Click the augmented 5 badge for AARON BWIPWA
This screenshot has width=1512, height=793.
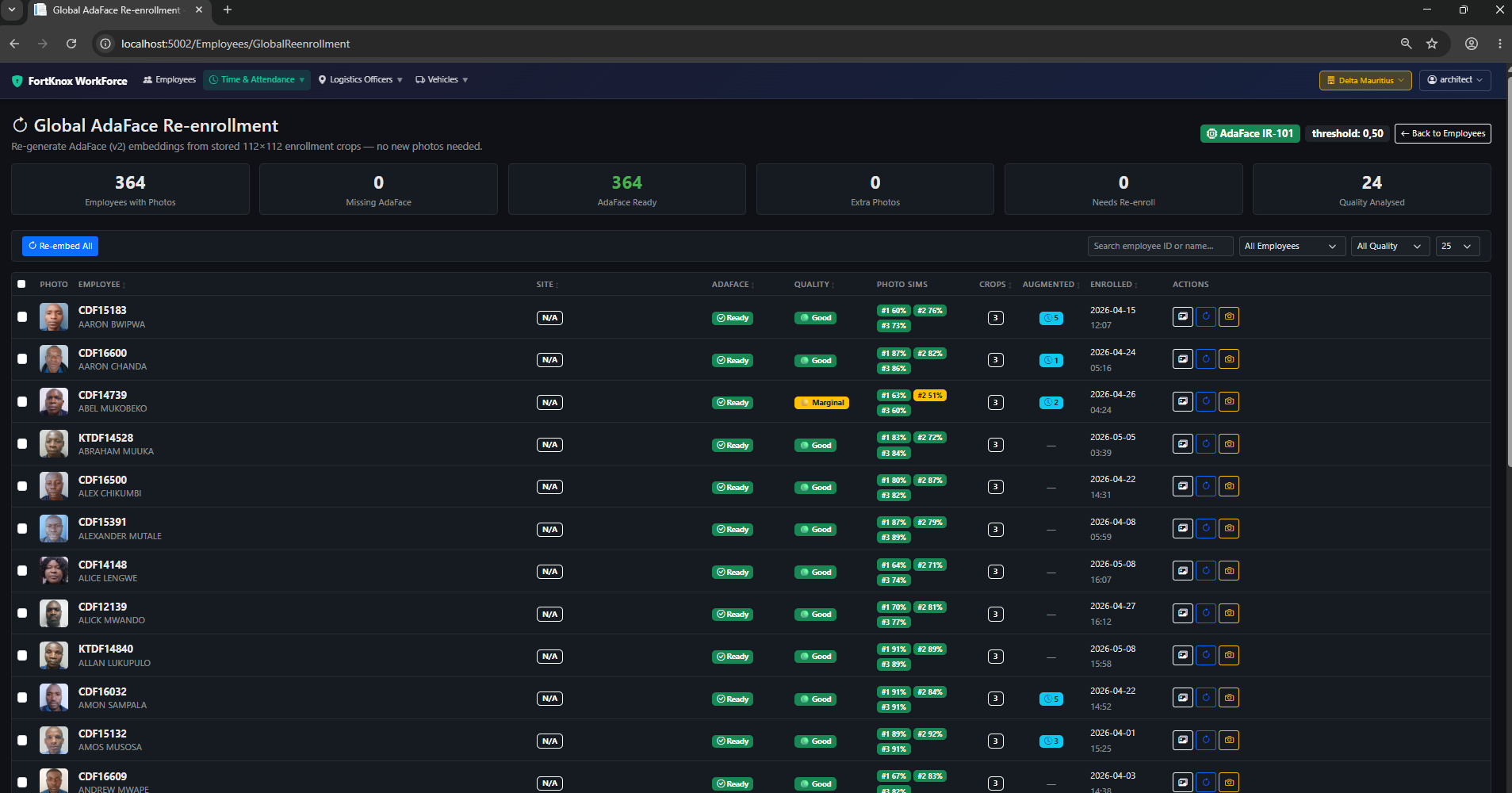tap(1051, 318)
